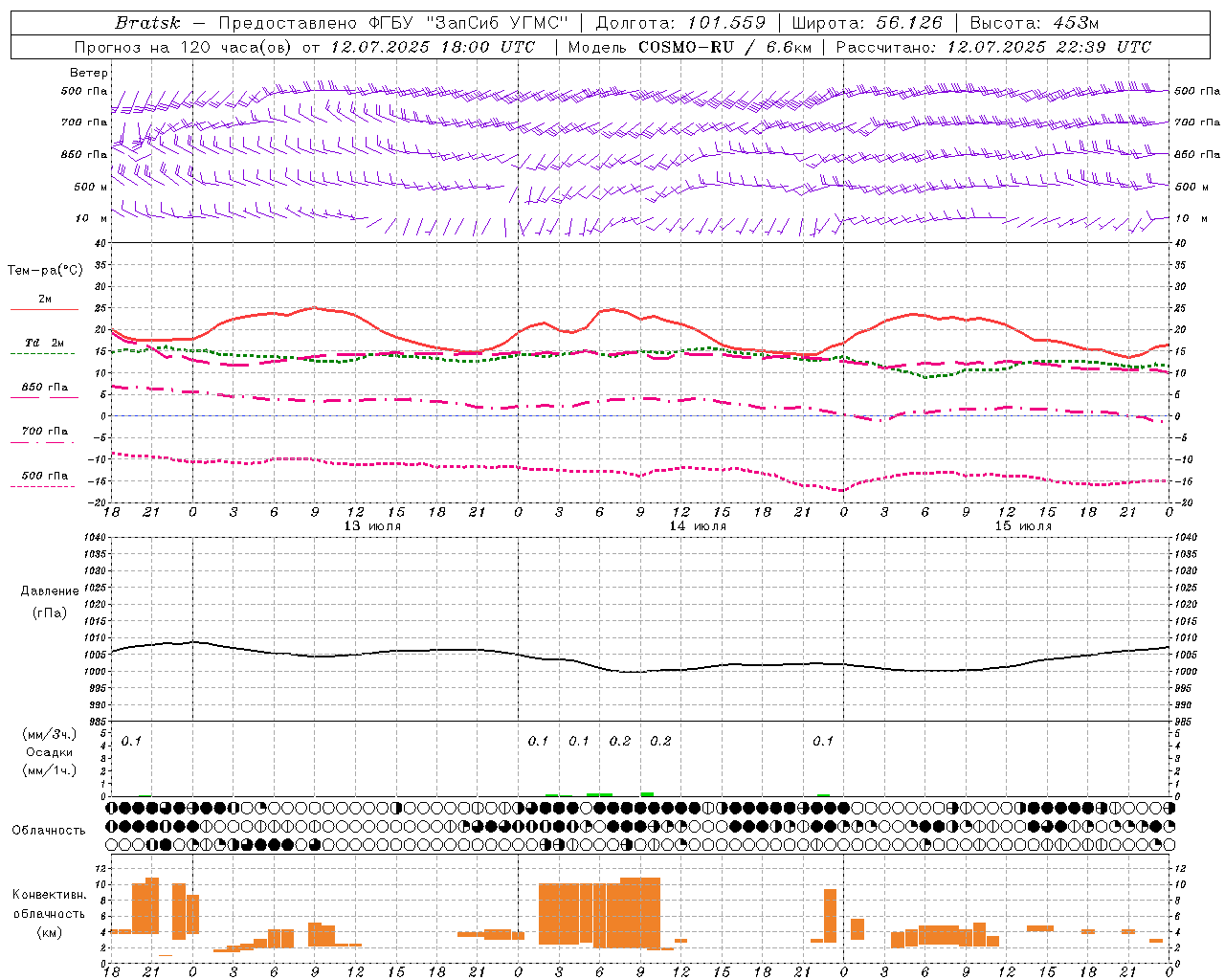This screenshot has height=980, width=1225.
Task: Click the Долгота: 101.559 value
Action: [680, 23]
